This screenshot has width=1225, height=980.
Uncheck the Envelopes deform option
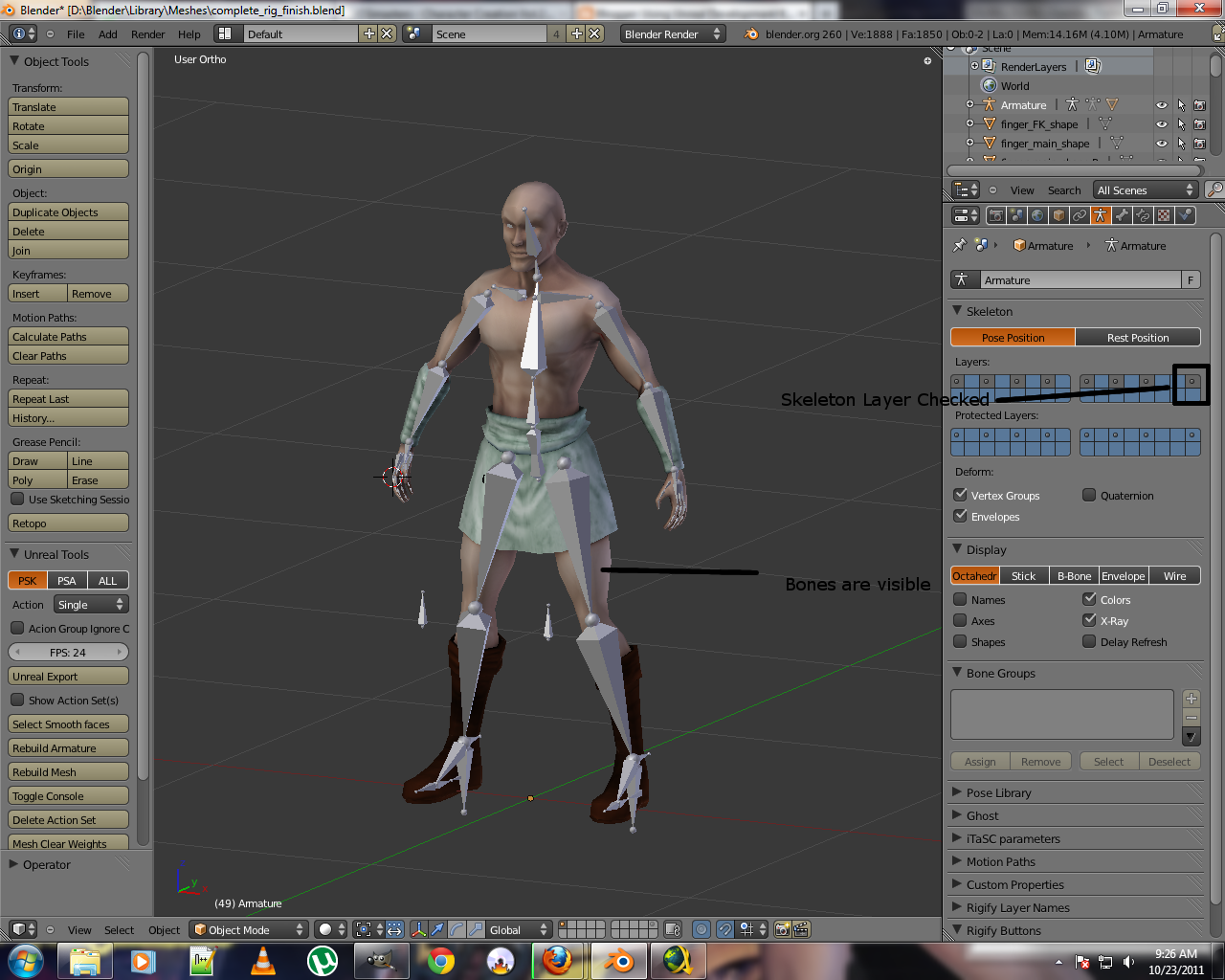tap(960, 516)
